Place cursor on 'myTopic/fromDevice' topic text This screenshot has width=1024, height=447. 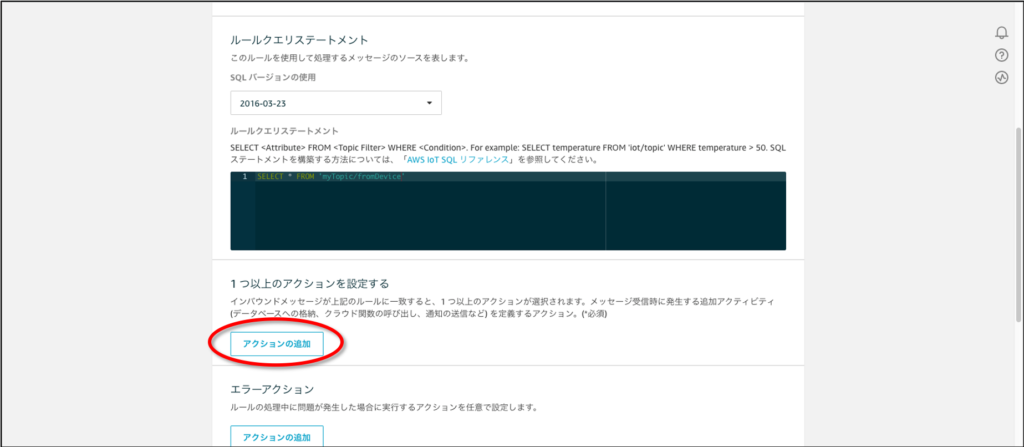point(360,177)
